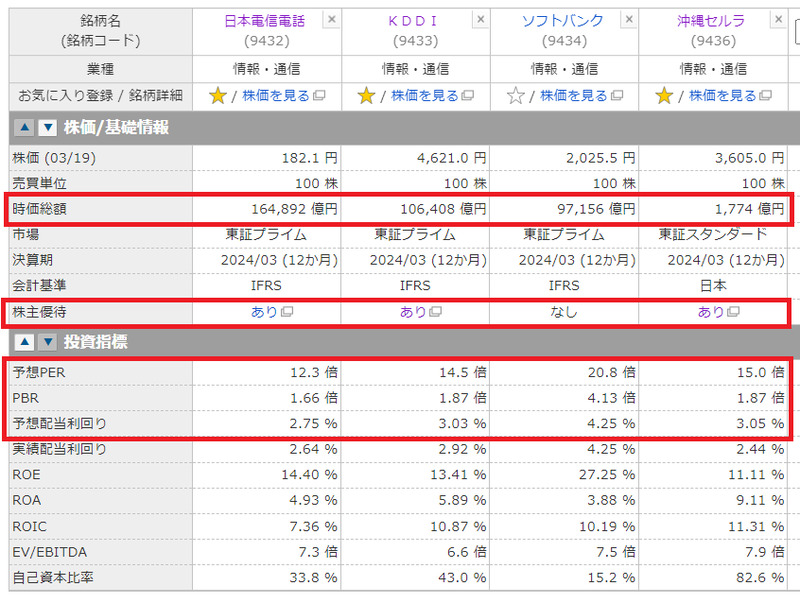
Task: Toggle favorite star for KDDI
Action: click(x=366, y=95)
